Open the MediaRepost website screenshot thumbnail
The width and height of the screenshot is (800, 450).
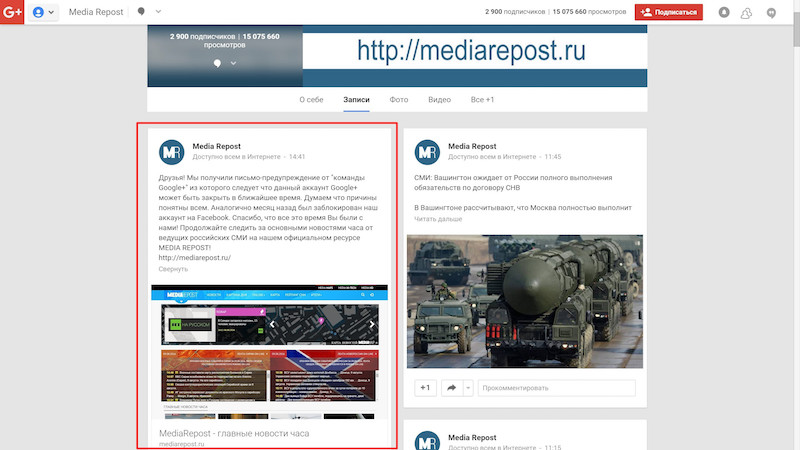[x=269, y=352]
